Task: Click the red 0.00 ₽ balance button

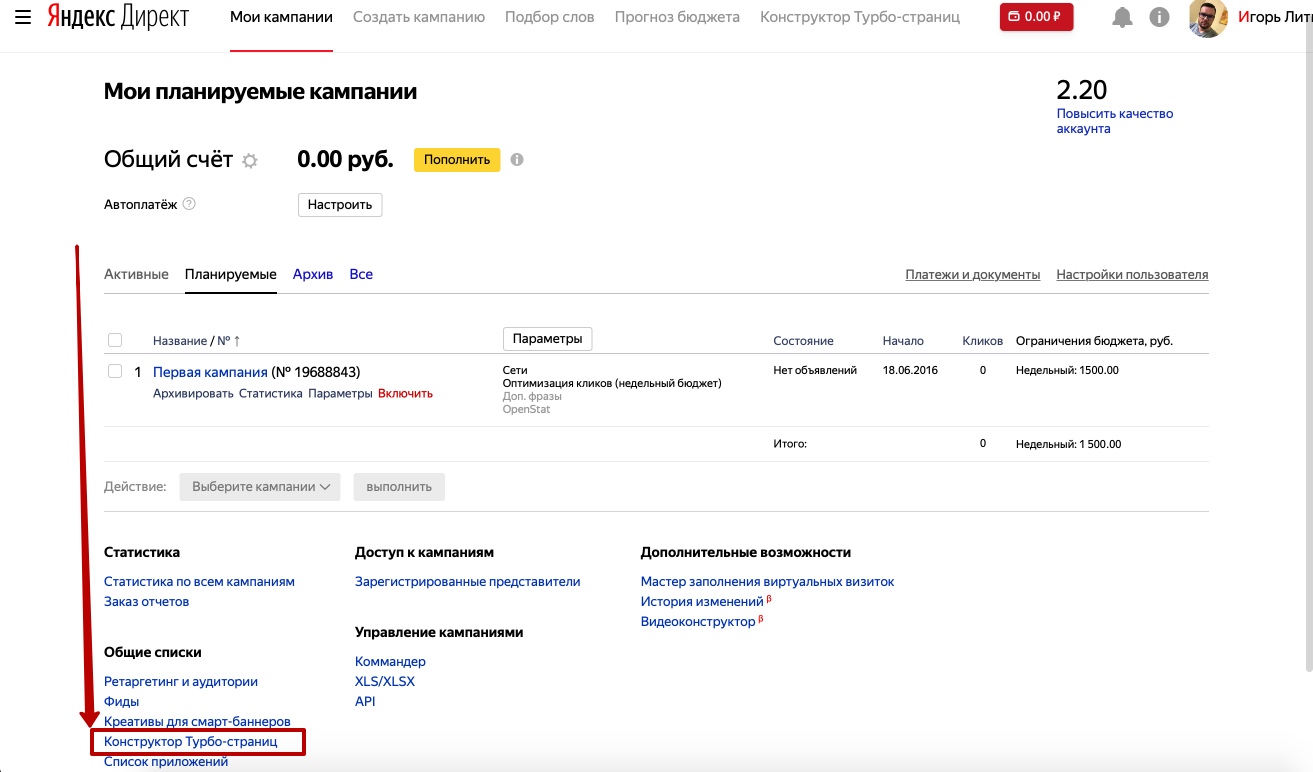Action: point(1036,17)
